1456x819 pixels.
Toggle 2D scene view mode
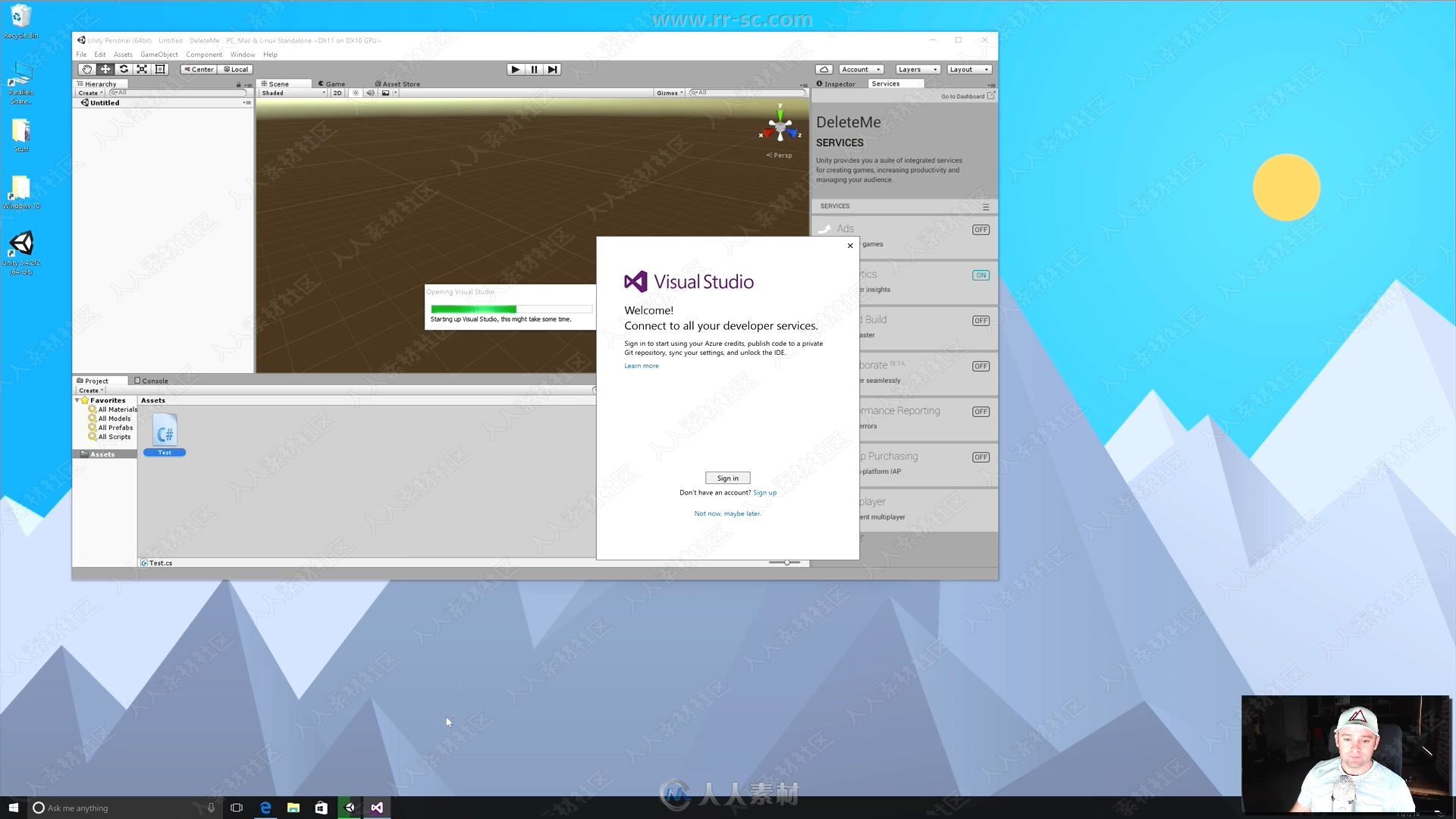(337, 93)
